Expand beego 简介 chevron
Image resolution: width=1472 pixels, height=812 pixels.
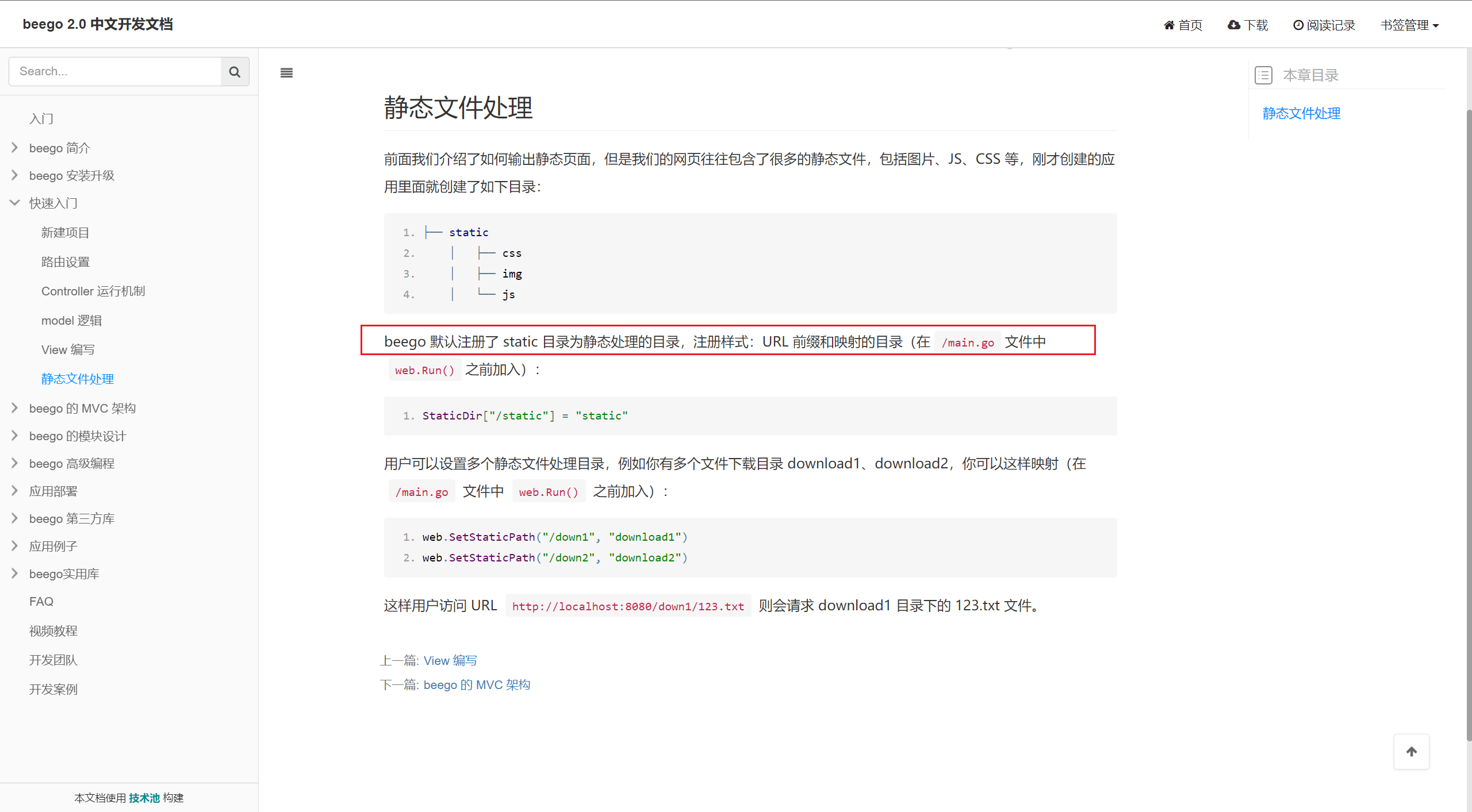(15, 148)
